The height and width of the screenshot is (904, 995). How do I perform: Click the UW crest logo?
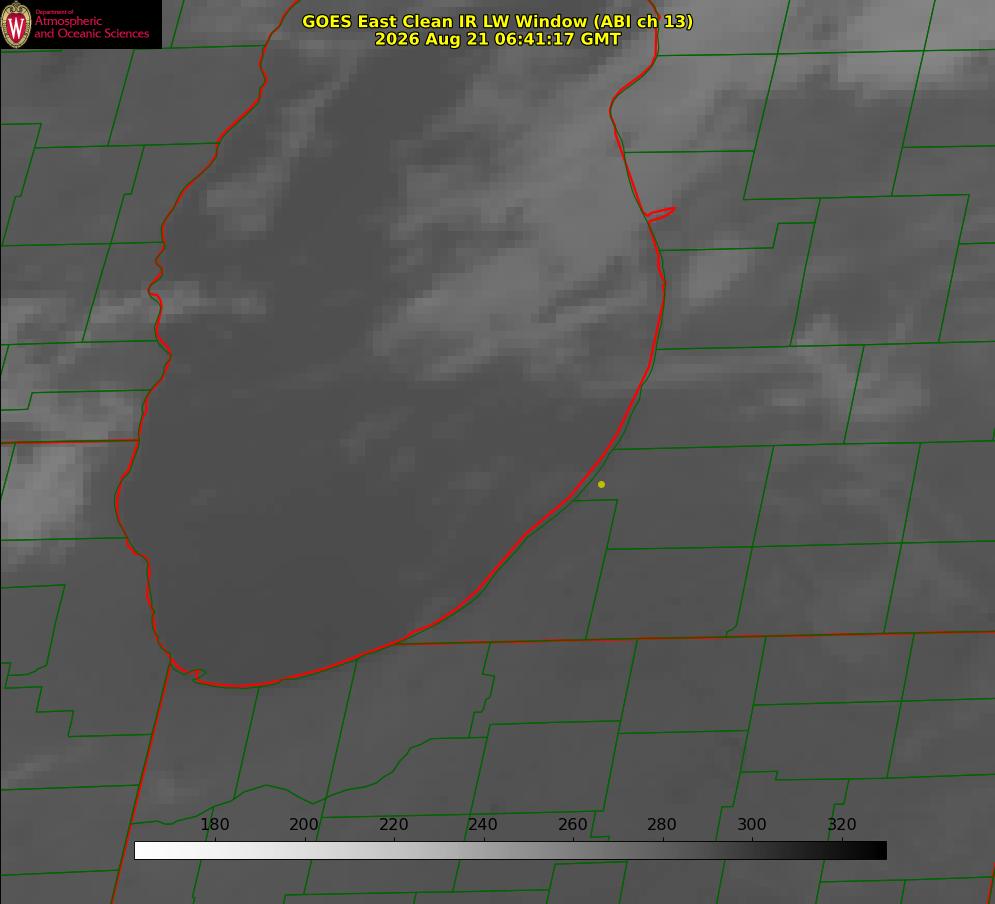point(16,25)
